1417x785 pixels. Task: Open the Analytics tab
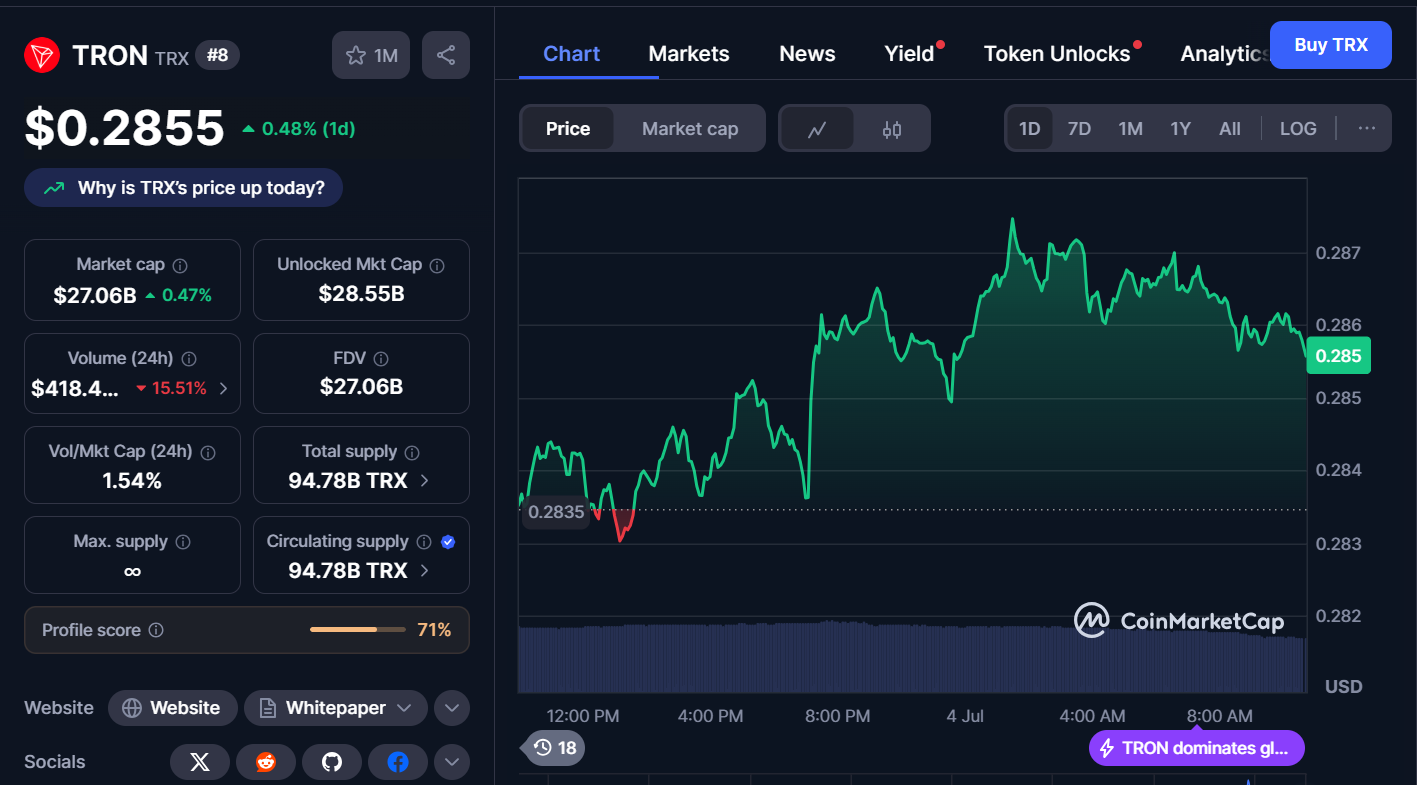tap(1224, 54)
